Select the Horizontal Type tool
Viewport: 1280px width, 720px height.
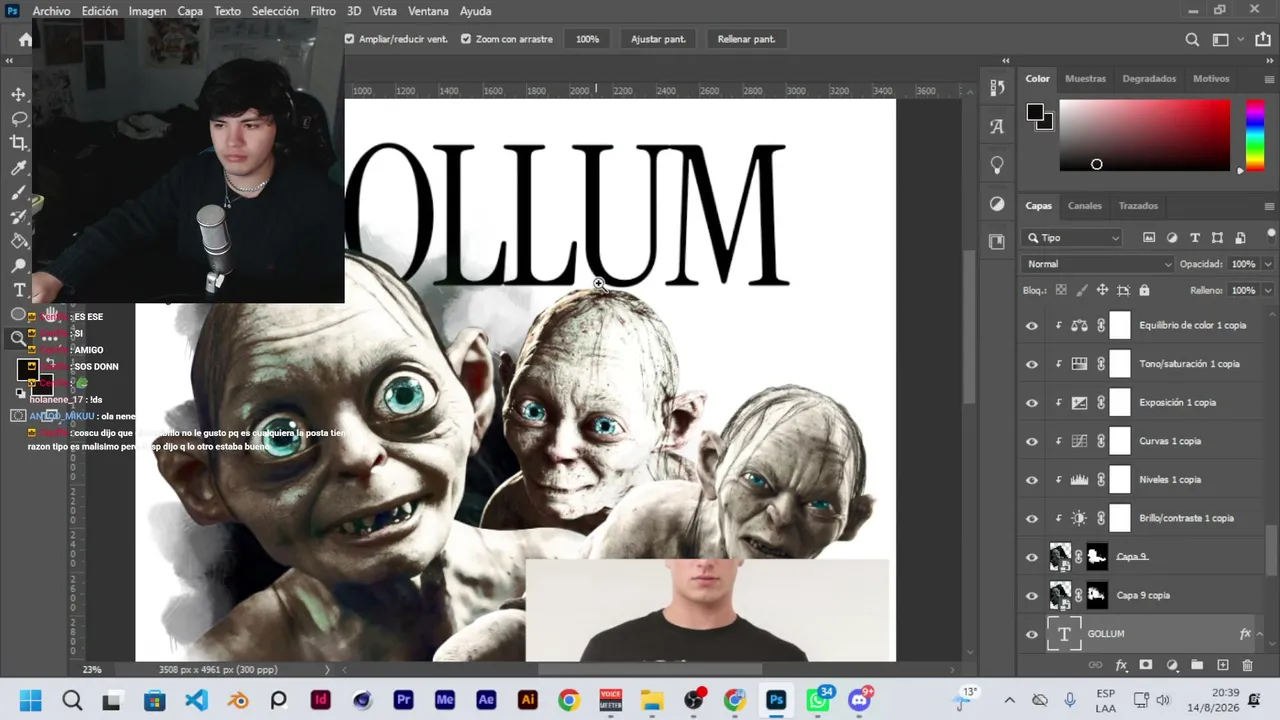point(19,290)
